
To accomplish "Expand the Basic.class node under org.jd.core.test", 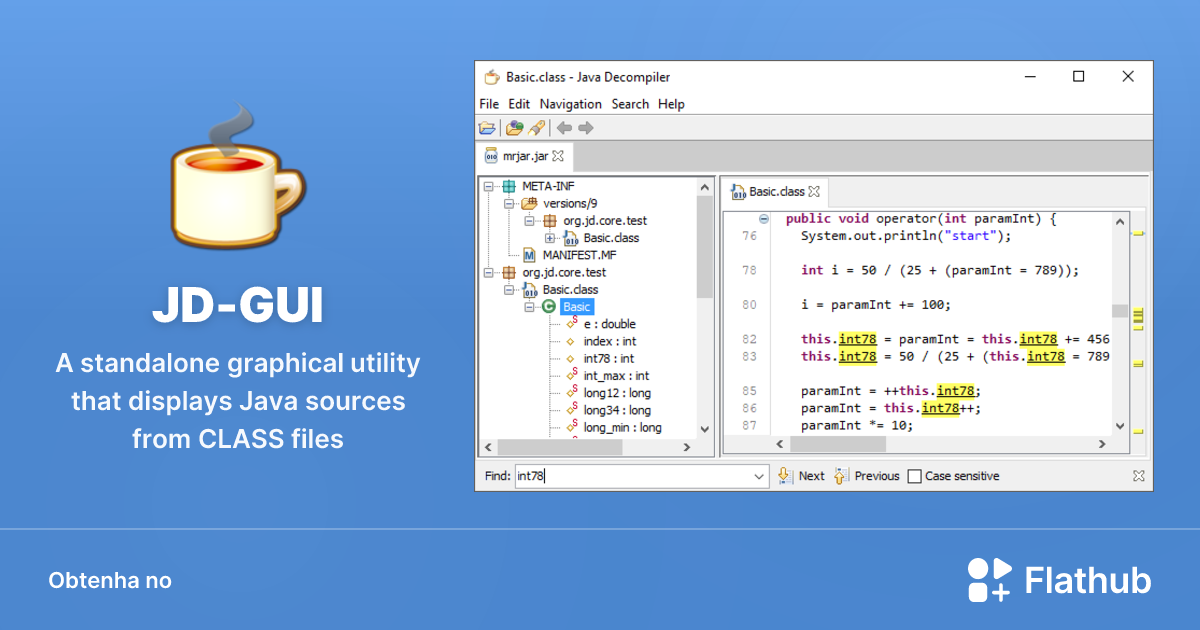I will tap(508, 289).
